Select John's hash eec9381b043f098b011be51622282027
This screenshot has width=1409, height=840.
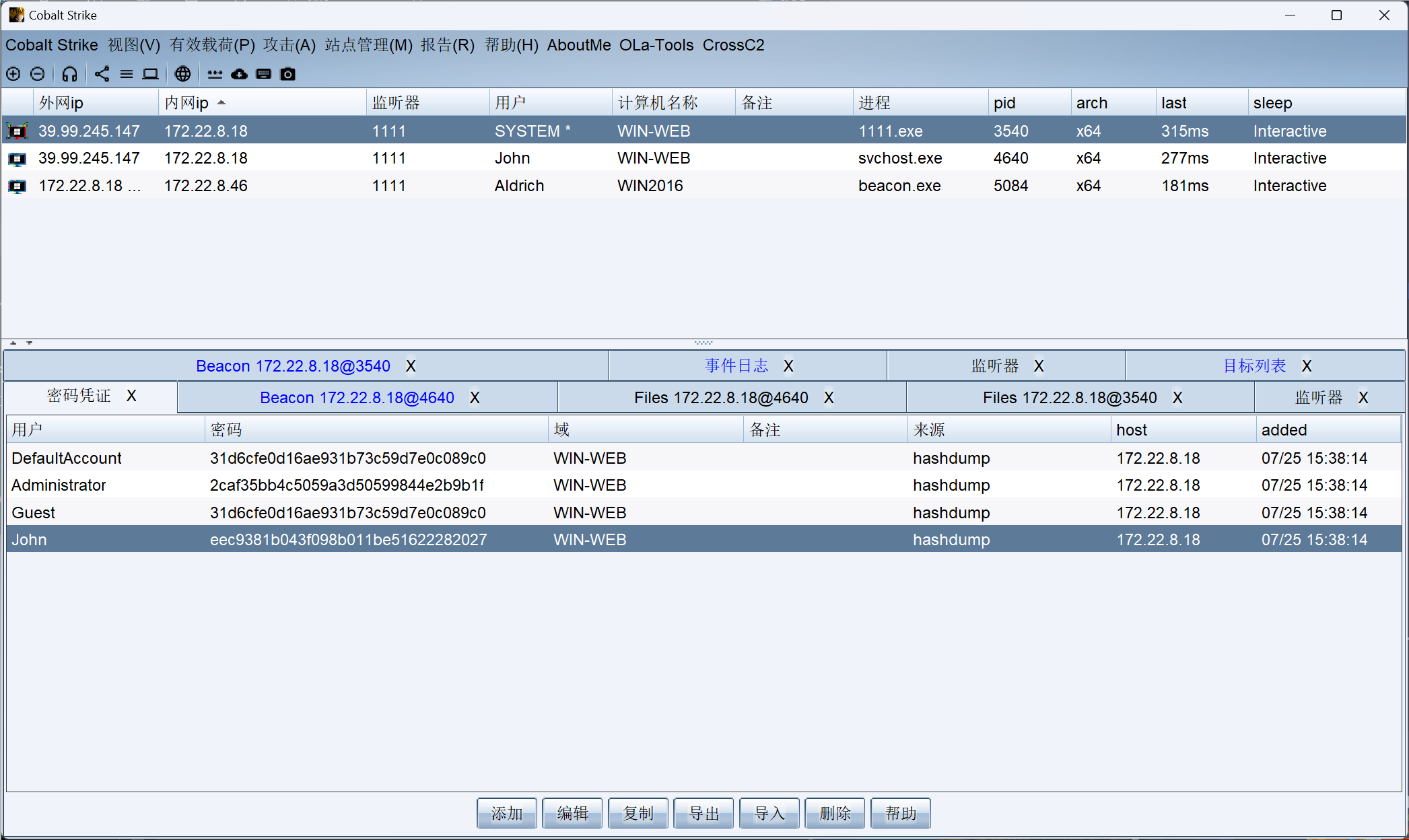point(348,540)
